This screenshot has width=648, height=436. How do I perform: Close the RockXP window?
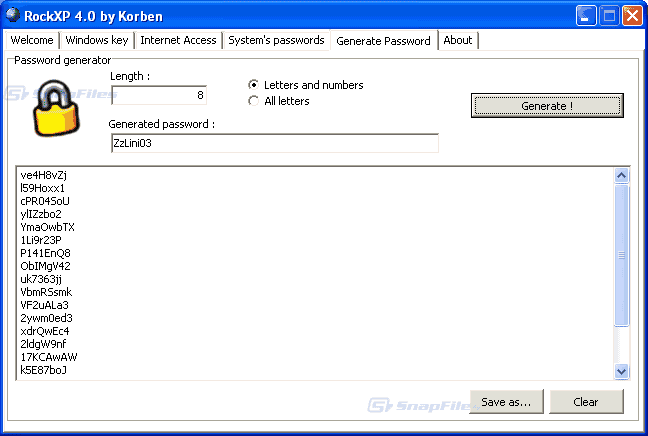[633, 16]
